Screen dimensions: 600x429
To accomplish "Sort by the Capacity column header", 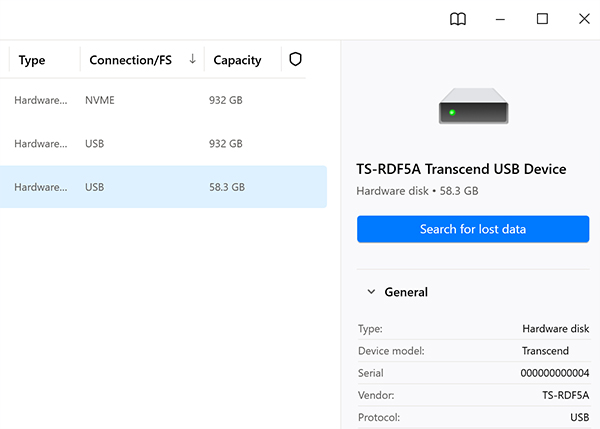I will pyautogui.click(x=237, y=60).
